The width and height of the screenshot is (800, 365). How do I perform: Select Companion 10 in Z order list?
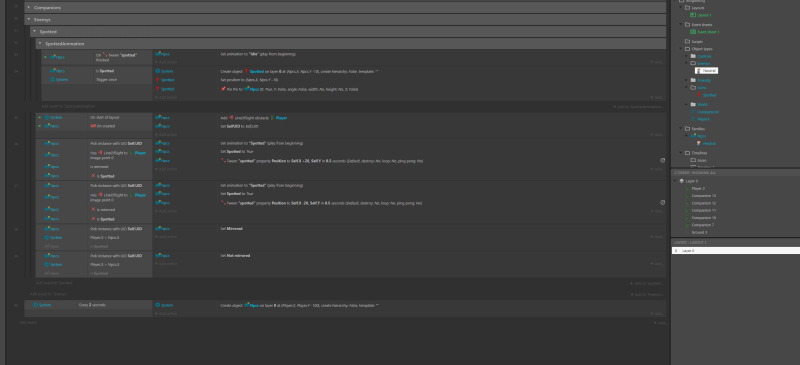(704, 217)
